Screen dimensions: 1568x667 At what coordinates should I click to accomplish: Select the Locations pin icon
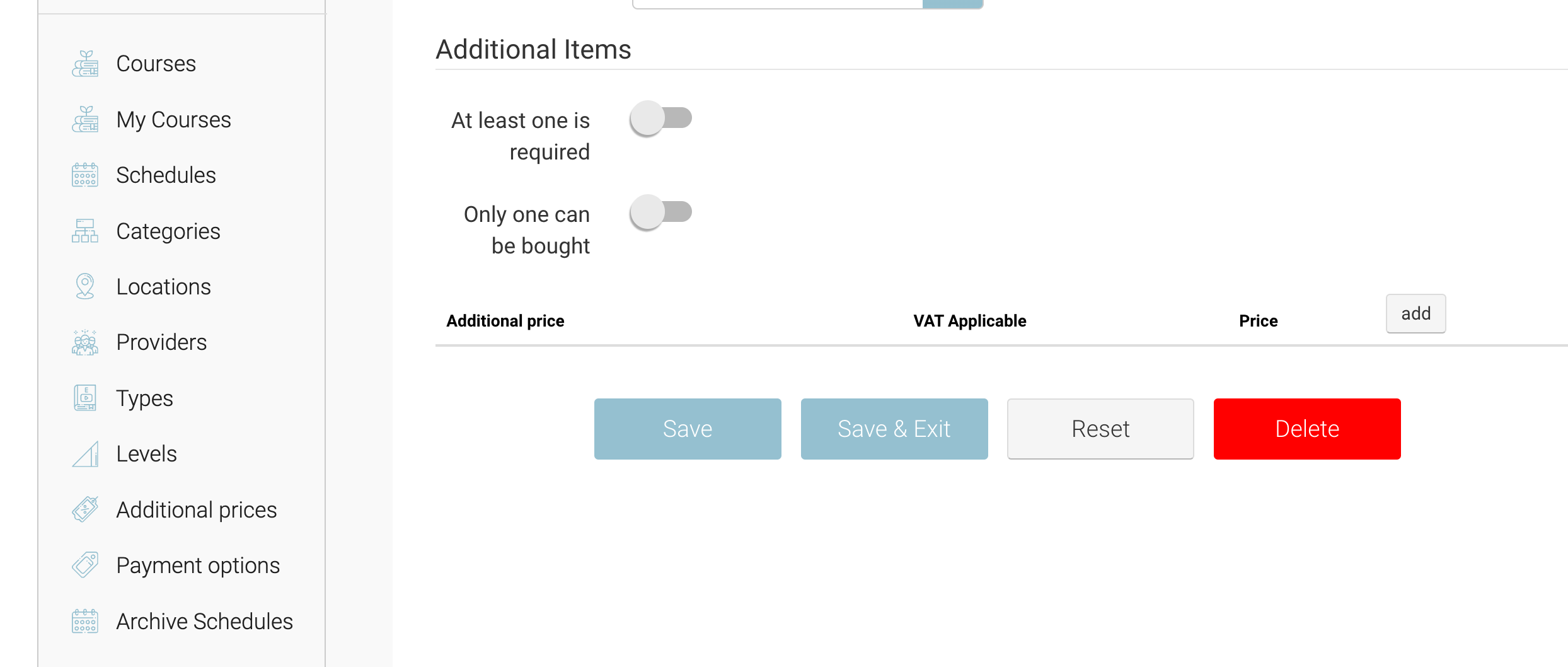[x=84, y=286]
